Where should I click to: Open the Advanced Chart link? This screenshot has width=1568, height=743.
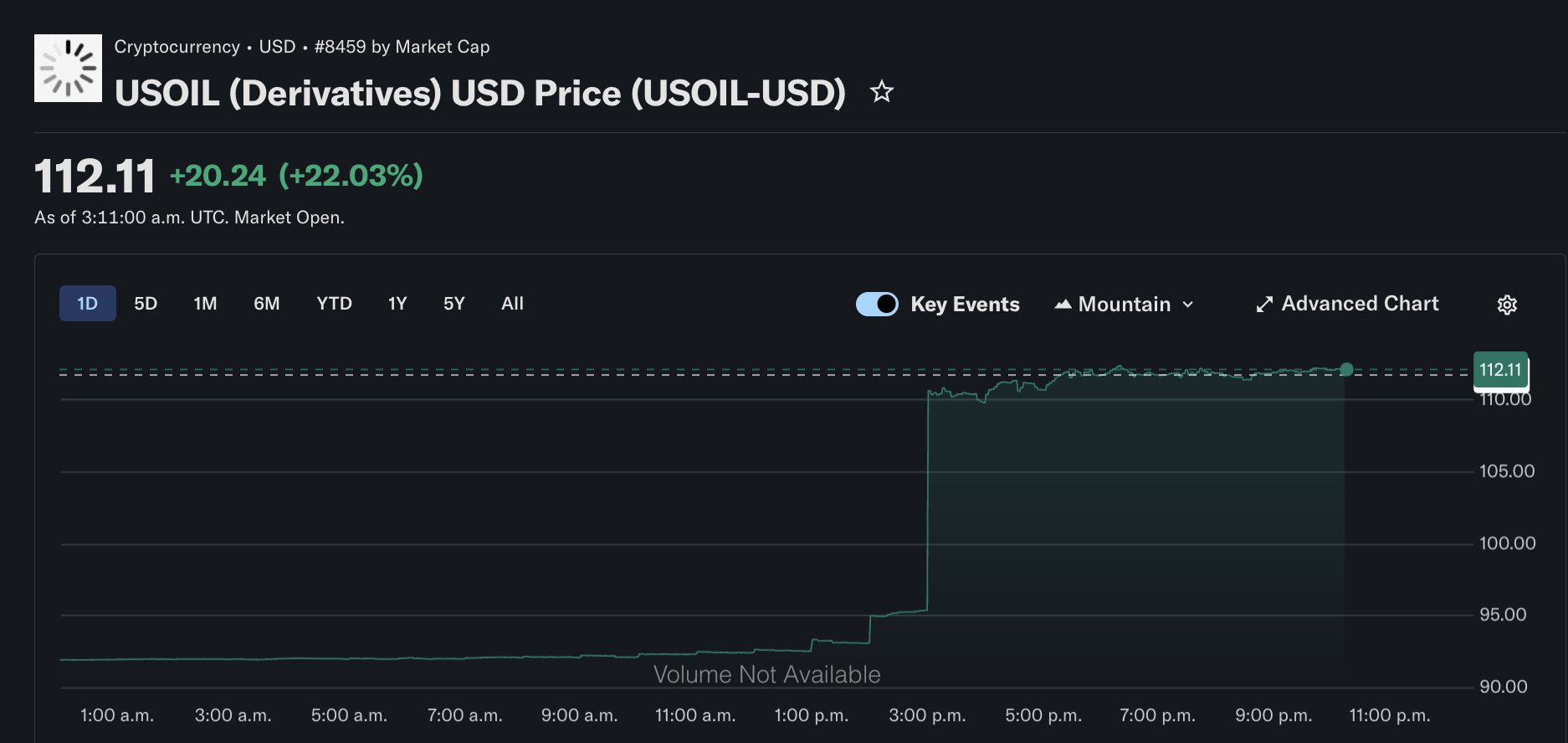(1360, 304)
